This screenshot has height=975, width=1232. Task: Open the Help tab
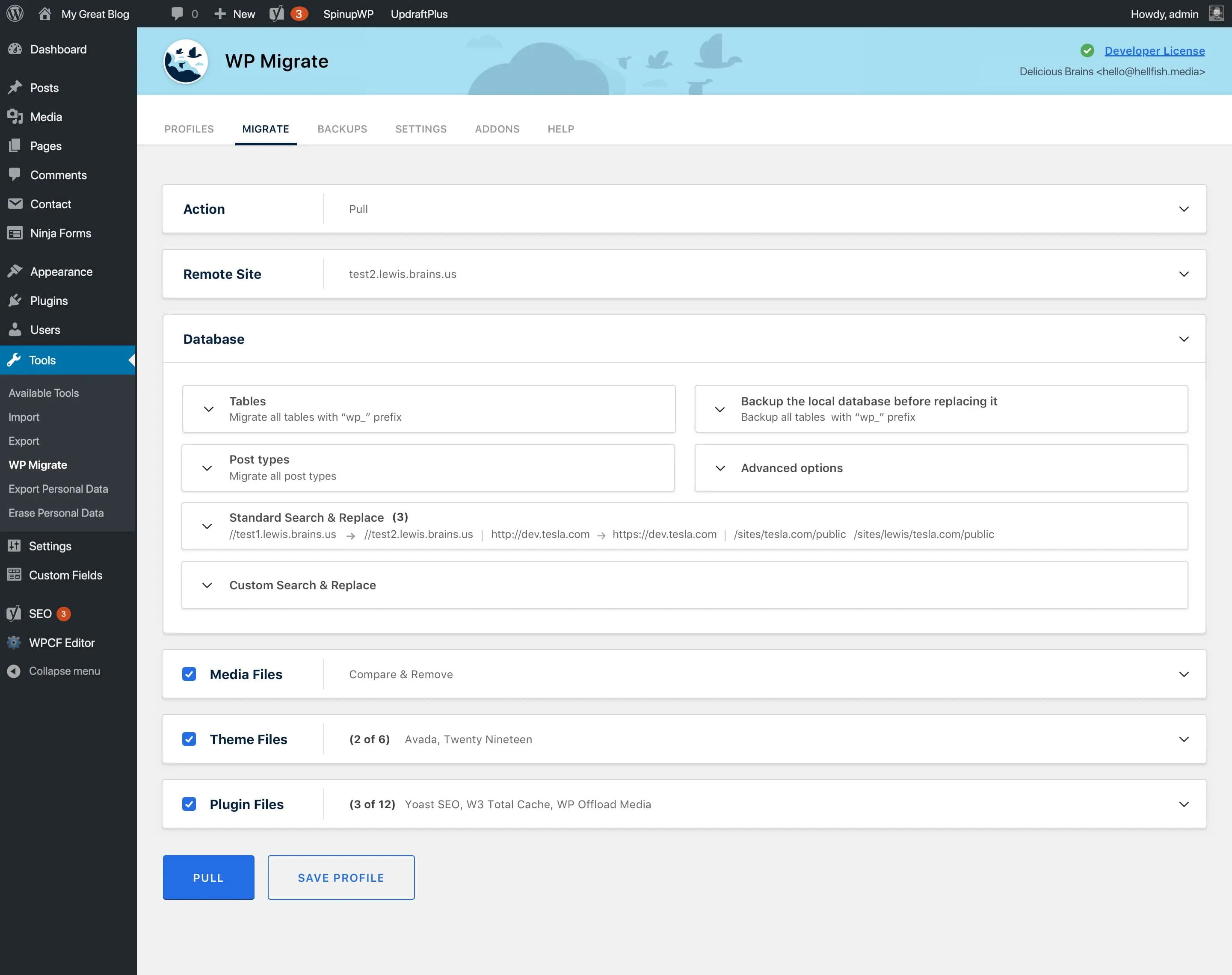pyautogui.click(x=561, y=129)
